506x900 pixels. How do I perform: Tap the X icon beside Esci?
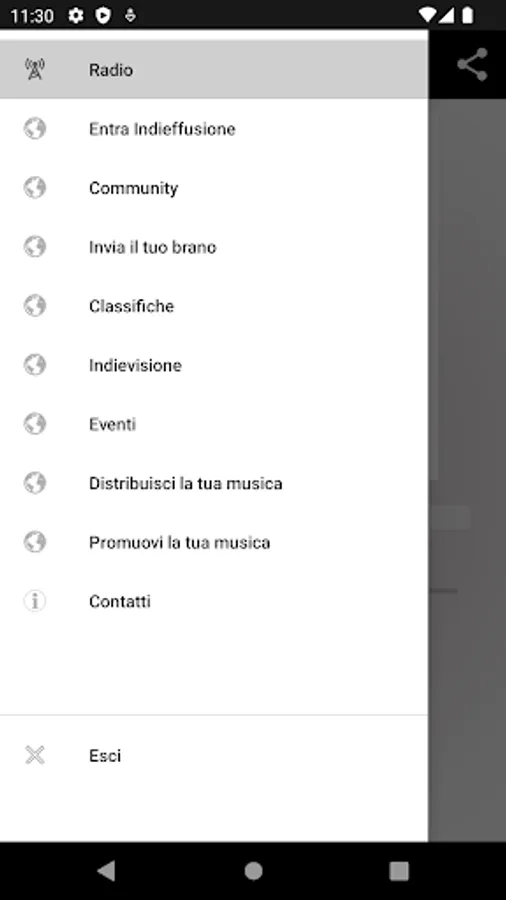(35, 755)
